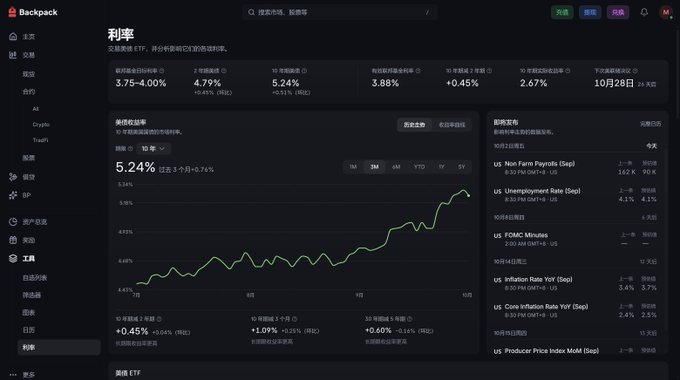Image resolution: width=680 pixels, height=380 pixels.
Task: Open the notifications bell
Action: pyautogui.click(x=644, y=12)
